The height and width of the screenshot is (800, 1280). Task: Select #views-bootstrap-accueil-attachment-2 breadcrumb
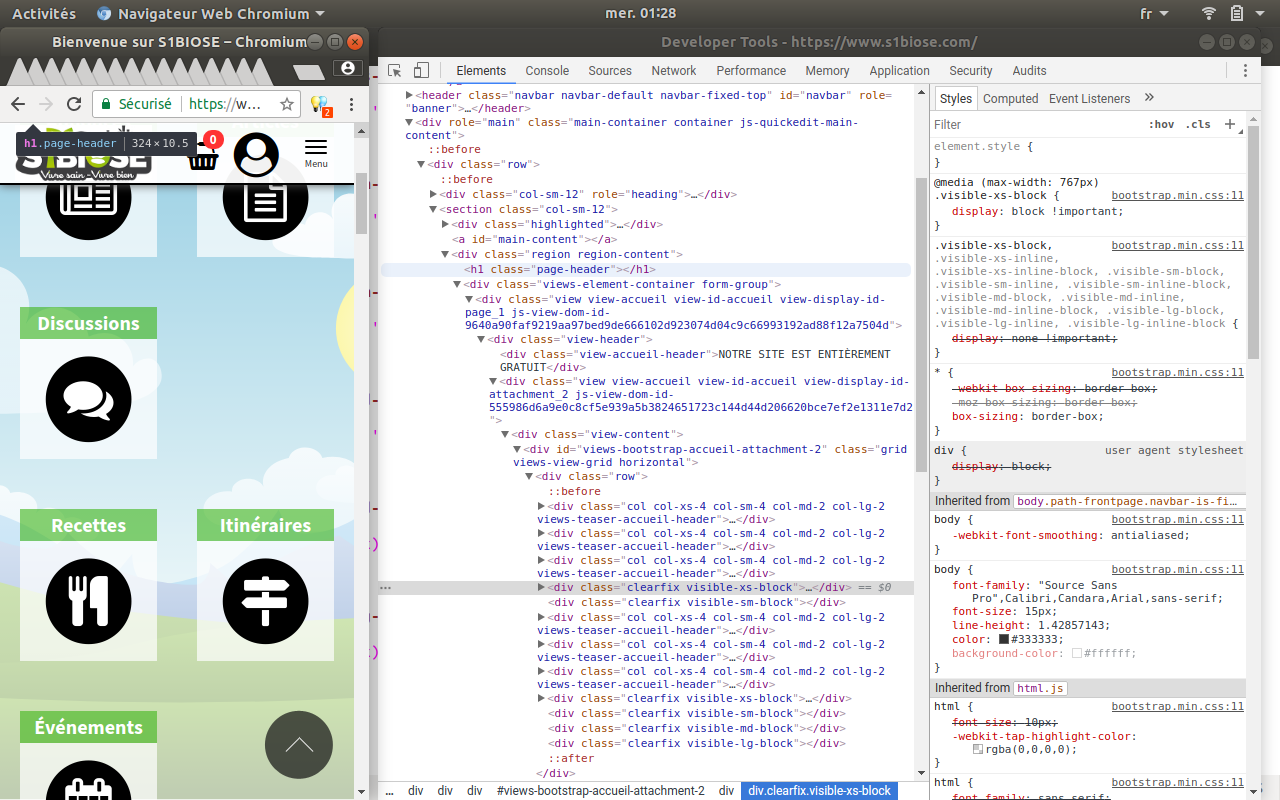coord(600,790)
